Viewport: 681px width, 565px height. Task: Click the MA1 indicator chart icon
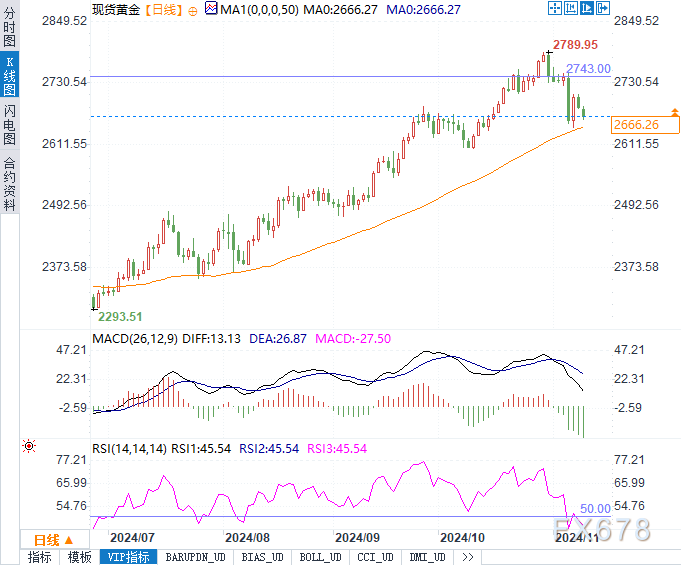click(210, 8)
